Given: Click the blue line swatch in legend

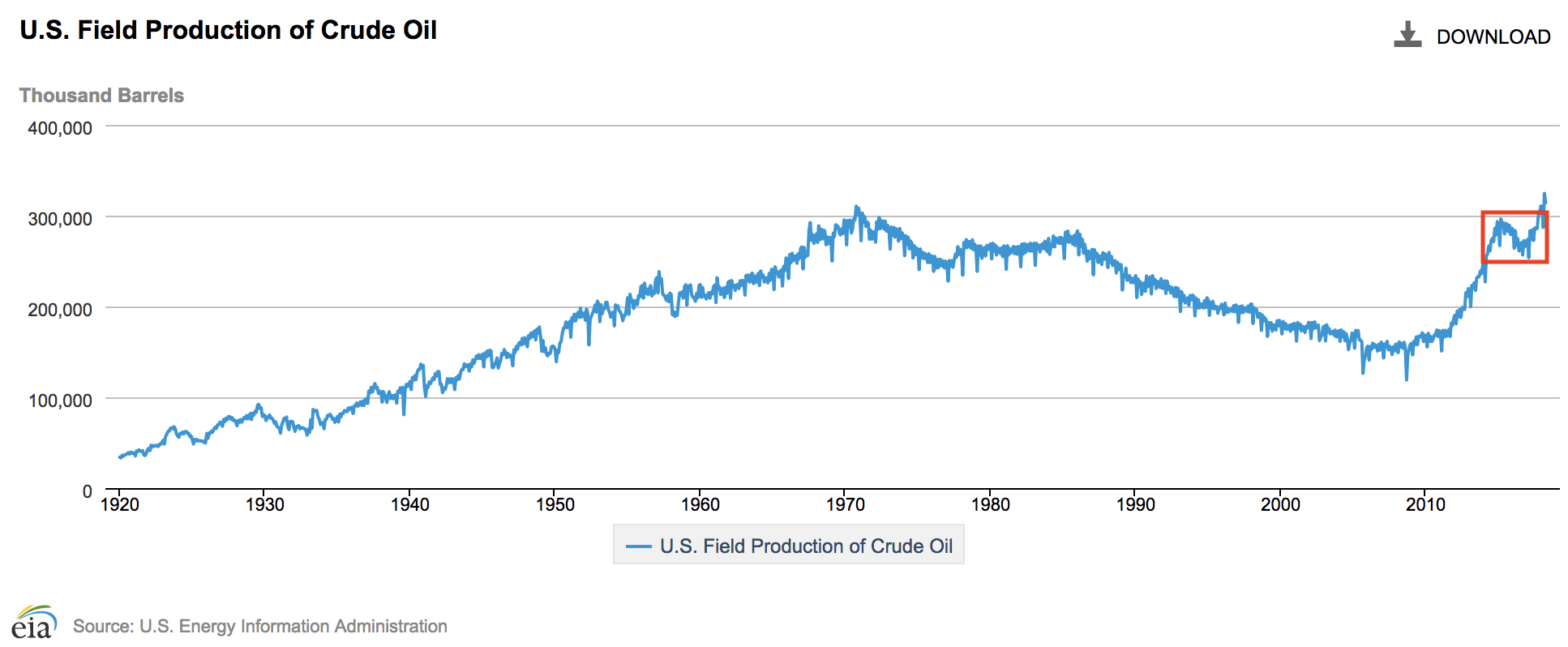Looking at the screenshot, I should [x=639, y=546].
